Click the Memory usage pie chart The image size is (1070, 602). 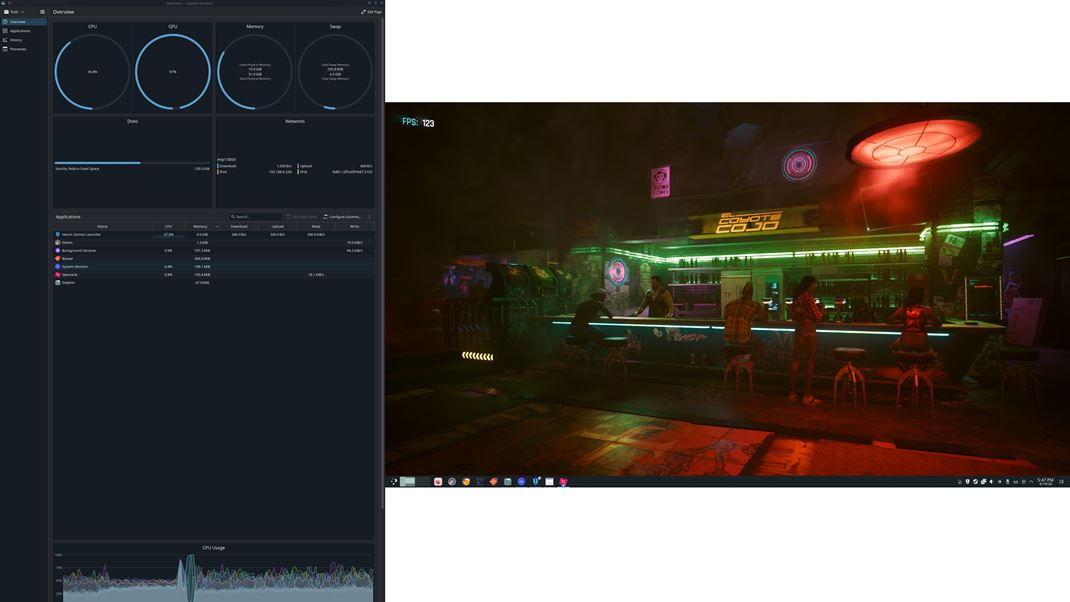(255, 72)
